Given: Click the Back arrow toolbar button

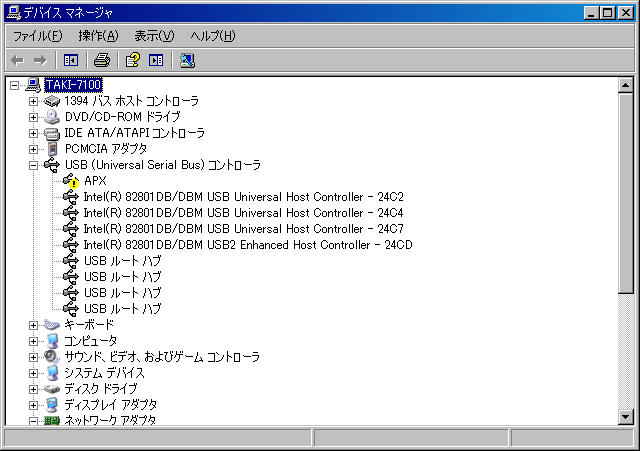Looking at the screenshot, I should pos(17,60).
